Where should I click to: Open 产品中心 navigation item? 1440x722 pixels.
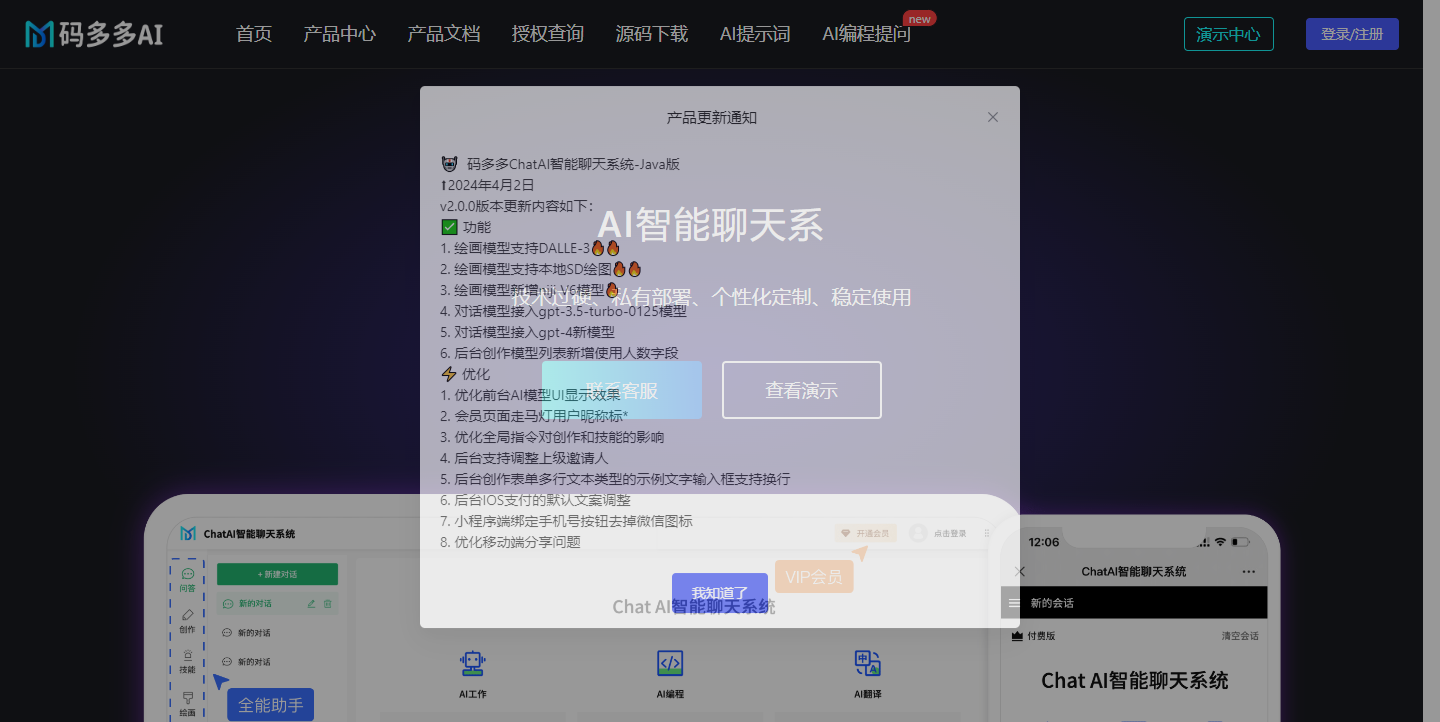tap(340, 34)
